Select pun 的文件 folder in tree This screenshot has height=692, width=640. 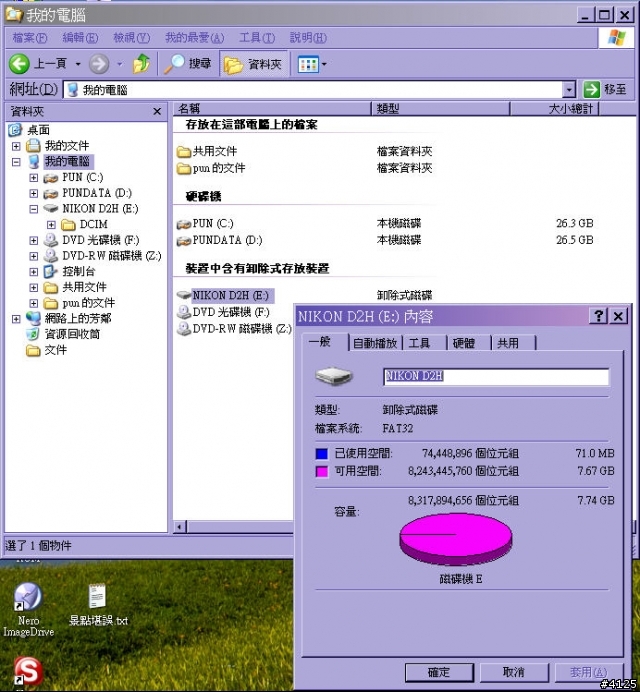click(x=79, y=303)
